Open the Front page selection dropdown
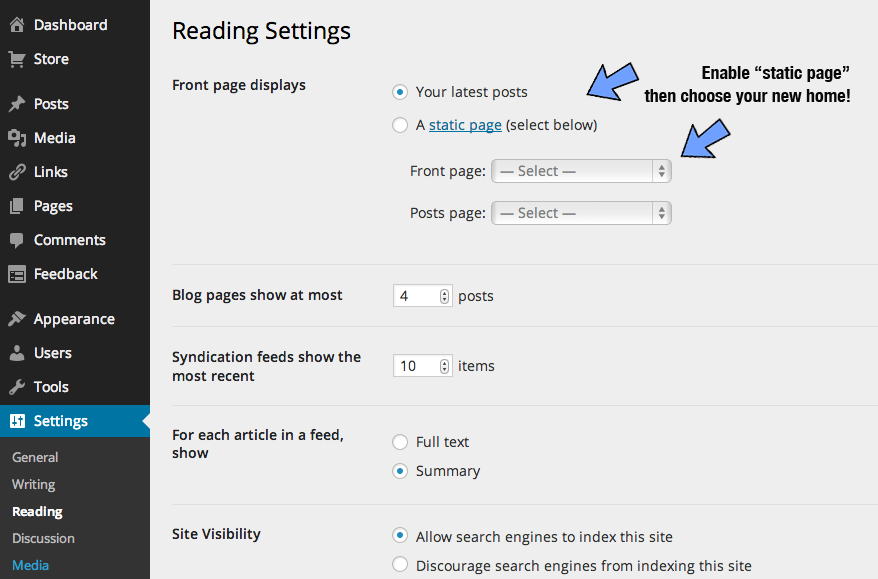The width and height of the screenshot is (878, 579). click(x=580, y=171)
